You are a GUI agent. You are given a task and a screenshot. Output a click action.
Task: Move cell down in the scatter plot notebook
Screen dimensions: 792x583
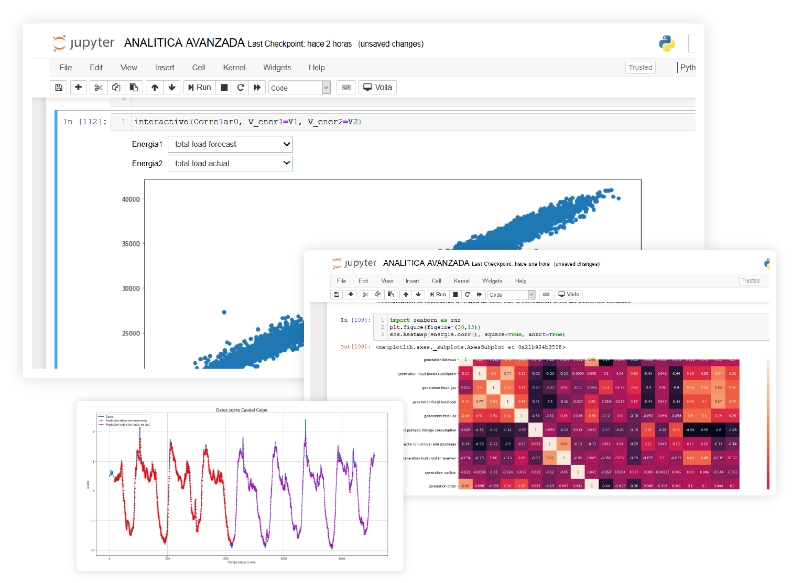(x=172, y=88)
